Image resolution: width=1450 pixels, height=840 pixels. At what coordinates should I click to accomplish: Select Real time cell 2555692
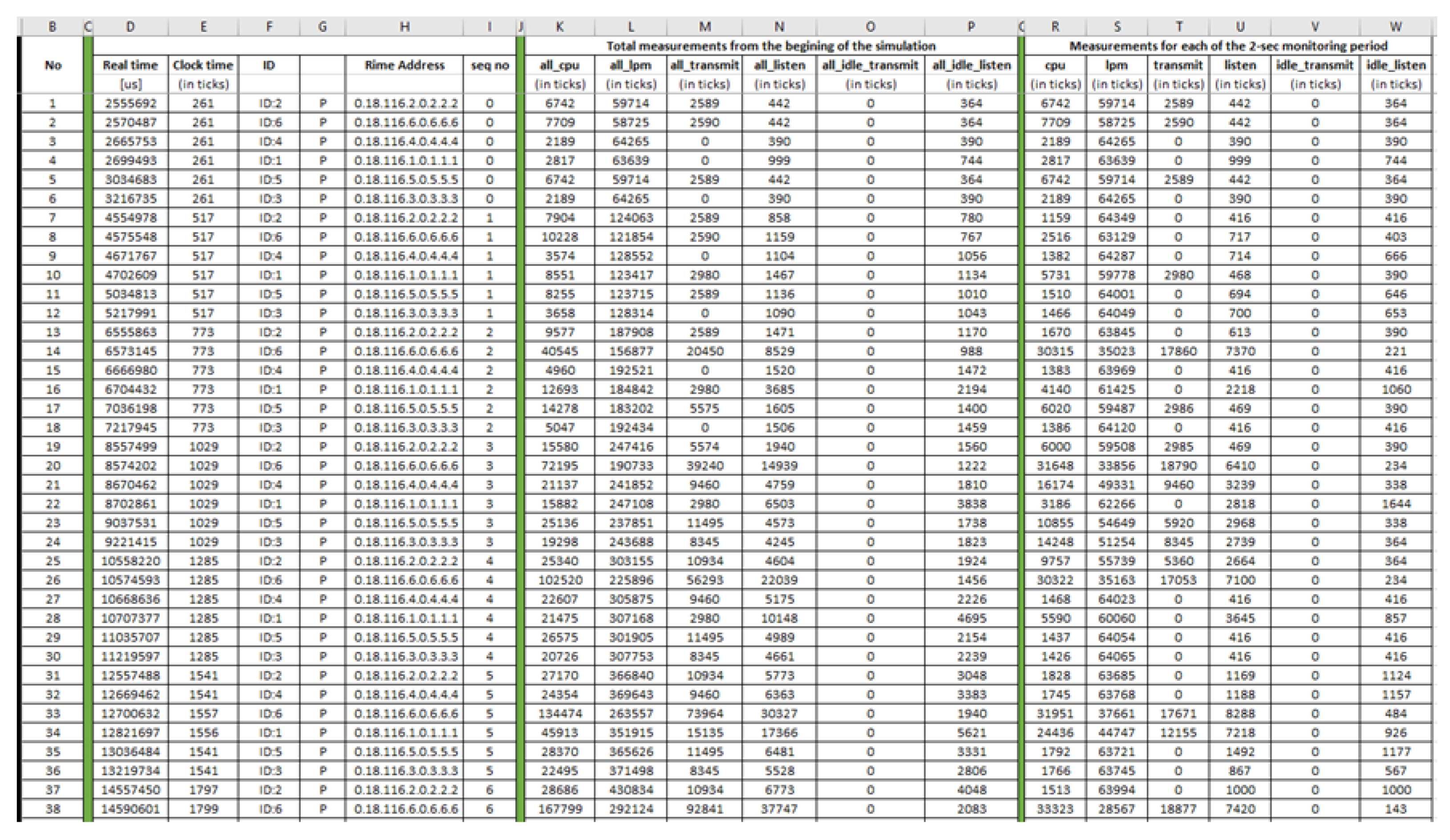pyautogui.click(x=130, y=104)
